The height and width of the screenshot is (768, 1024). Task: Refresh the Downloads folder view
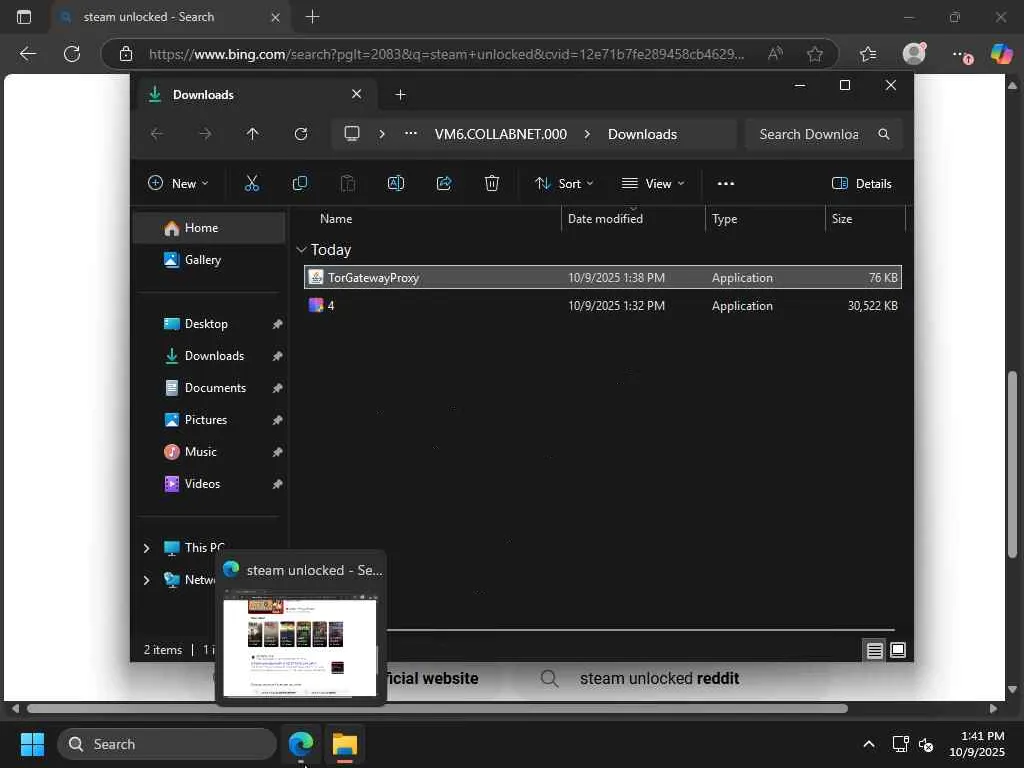(300, 134)
